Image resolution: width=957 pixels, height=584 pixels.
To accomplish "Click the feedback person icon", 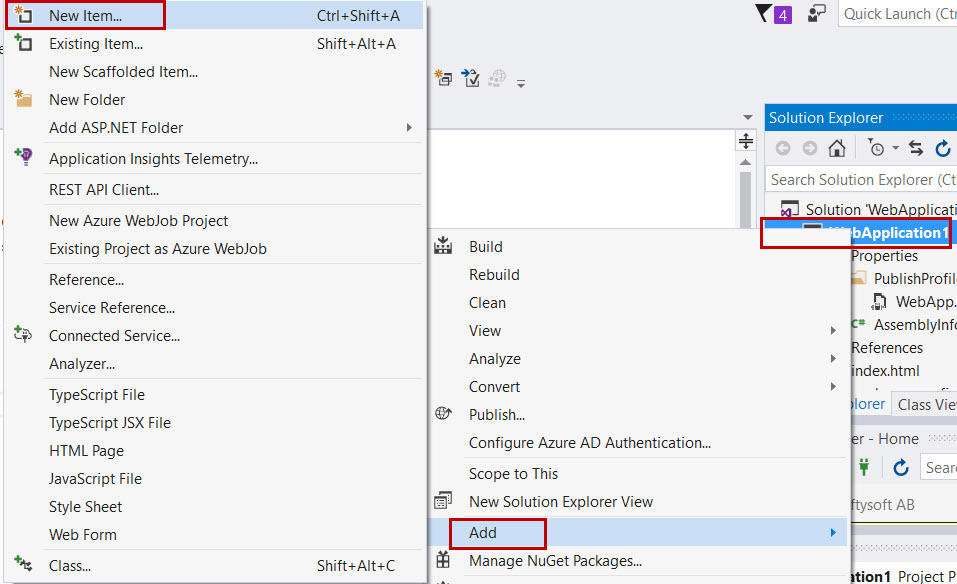I will pos(816,13).
